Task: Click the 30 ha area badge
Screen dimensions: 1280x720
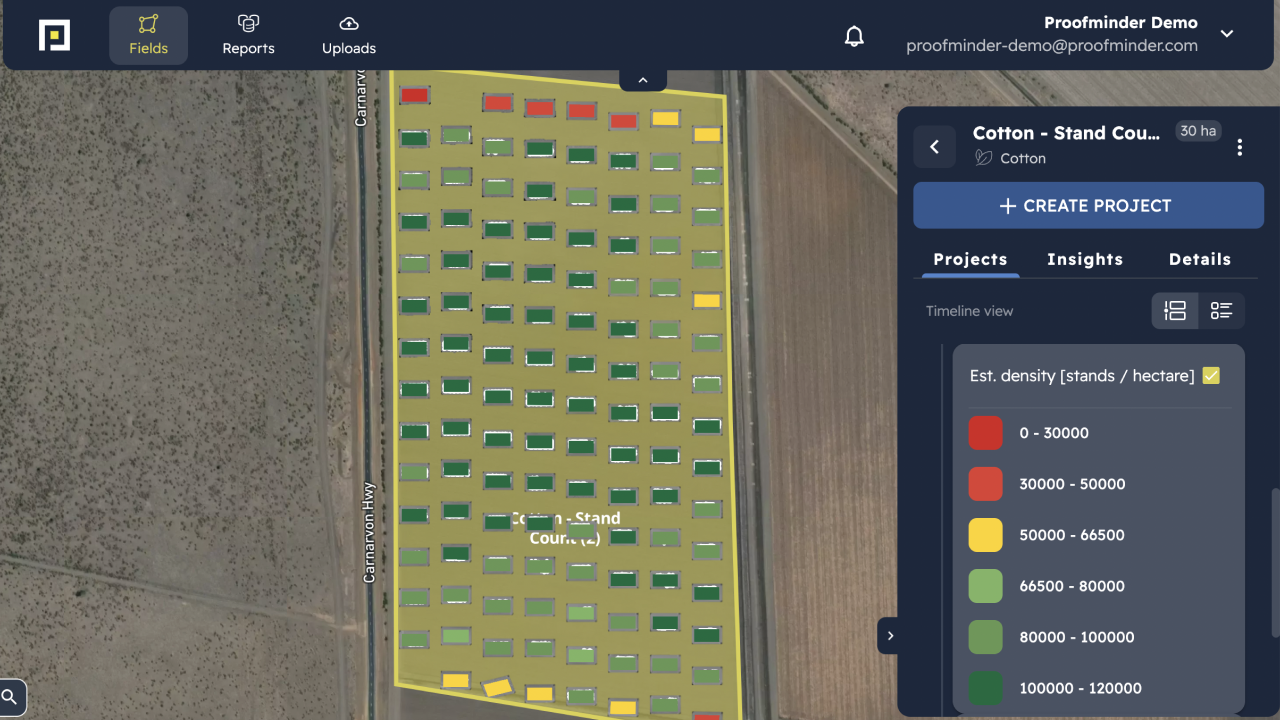Action: pyautogui.click(x=1198, y=131)
